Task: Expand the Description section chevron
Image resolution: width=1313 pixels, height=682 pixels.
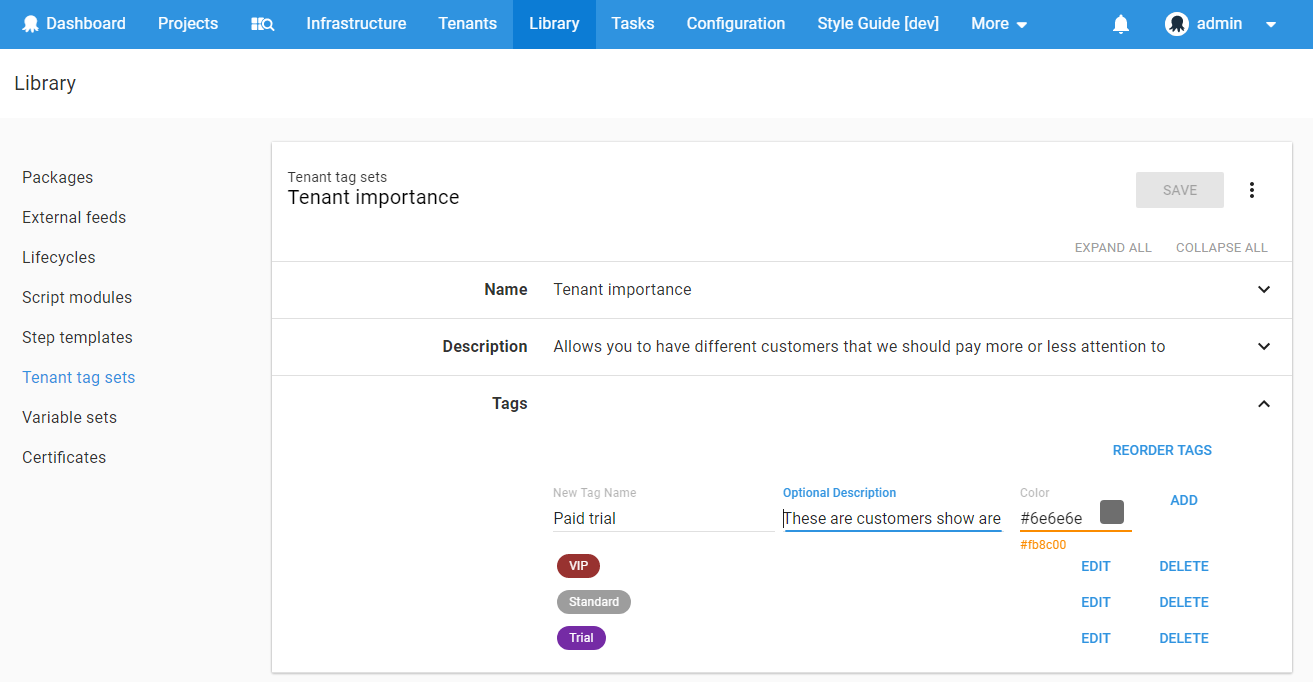Action: (1264, 346)
